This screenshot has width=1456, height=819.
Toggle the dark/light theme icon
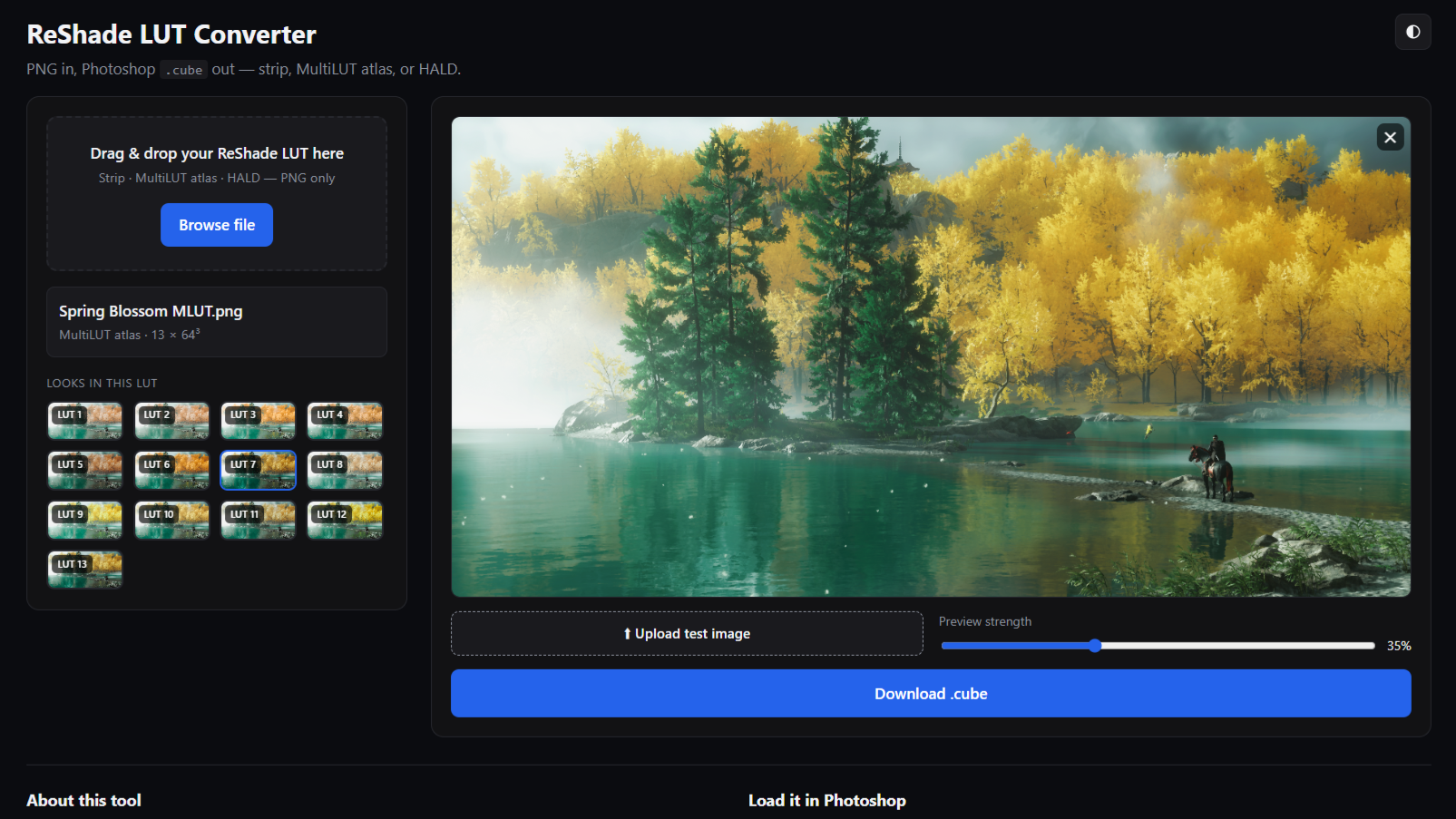(x=1412, y=32)
